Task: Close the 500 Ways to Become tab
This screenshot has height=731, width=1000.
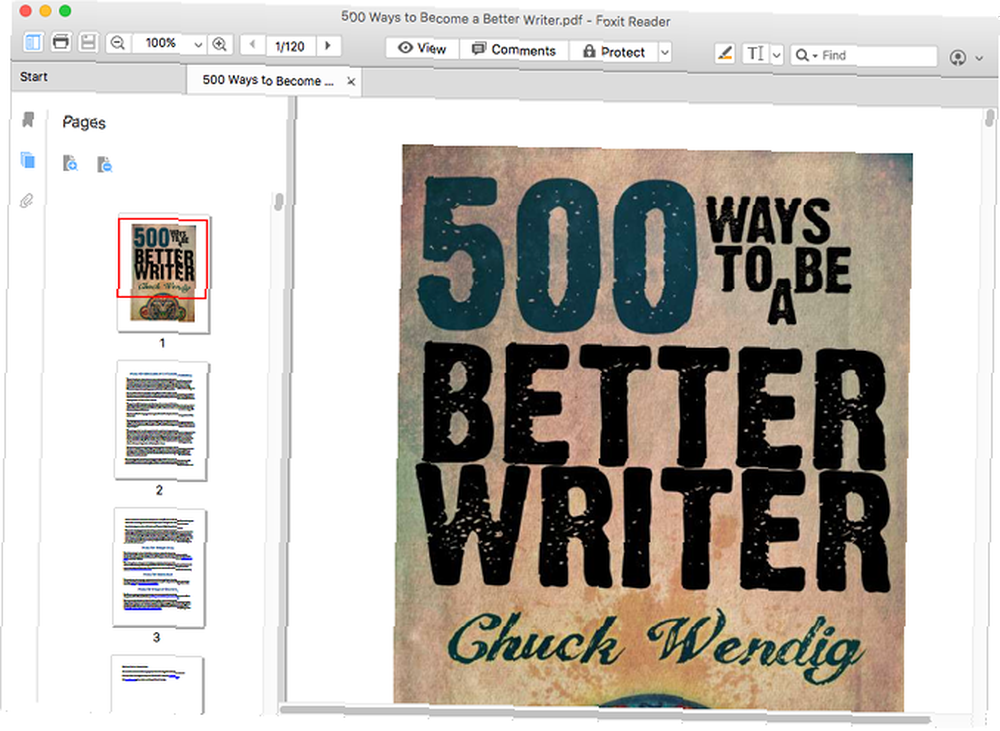Action: pyautogui.click(x=351, y=81)
